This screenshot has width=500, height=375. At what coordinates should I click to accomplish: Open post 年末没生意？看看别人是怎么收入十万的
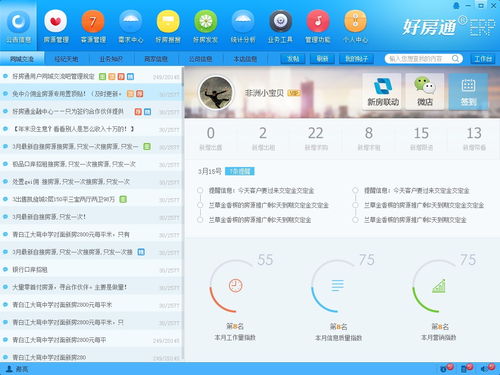click(x=73, y=129)
